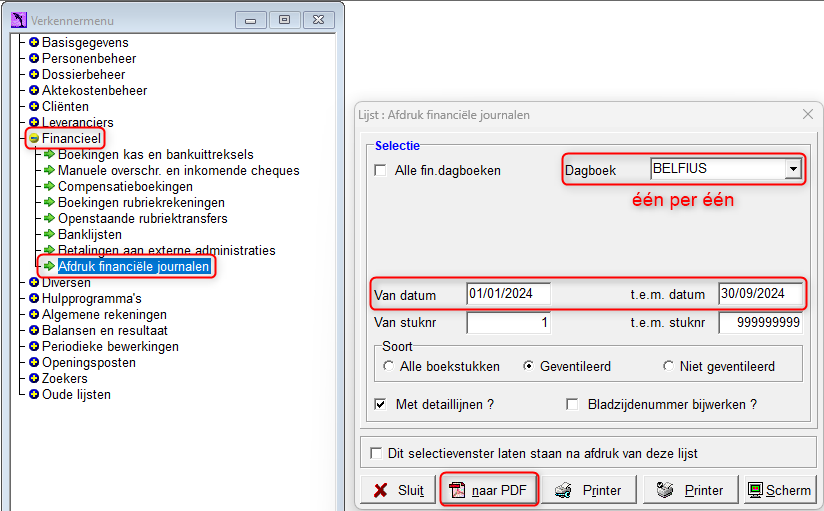Expand the Openingsposten plus icon
The image size is (824, 511).
pos(34,362)
